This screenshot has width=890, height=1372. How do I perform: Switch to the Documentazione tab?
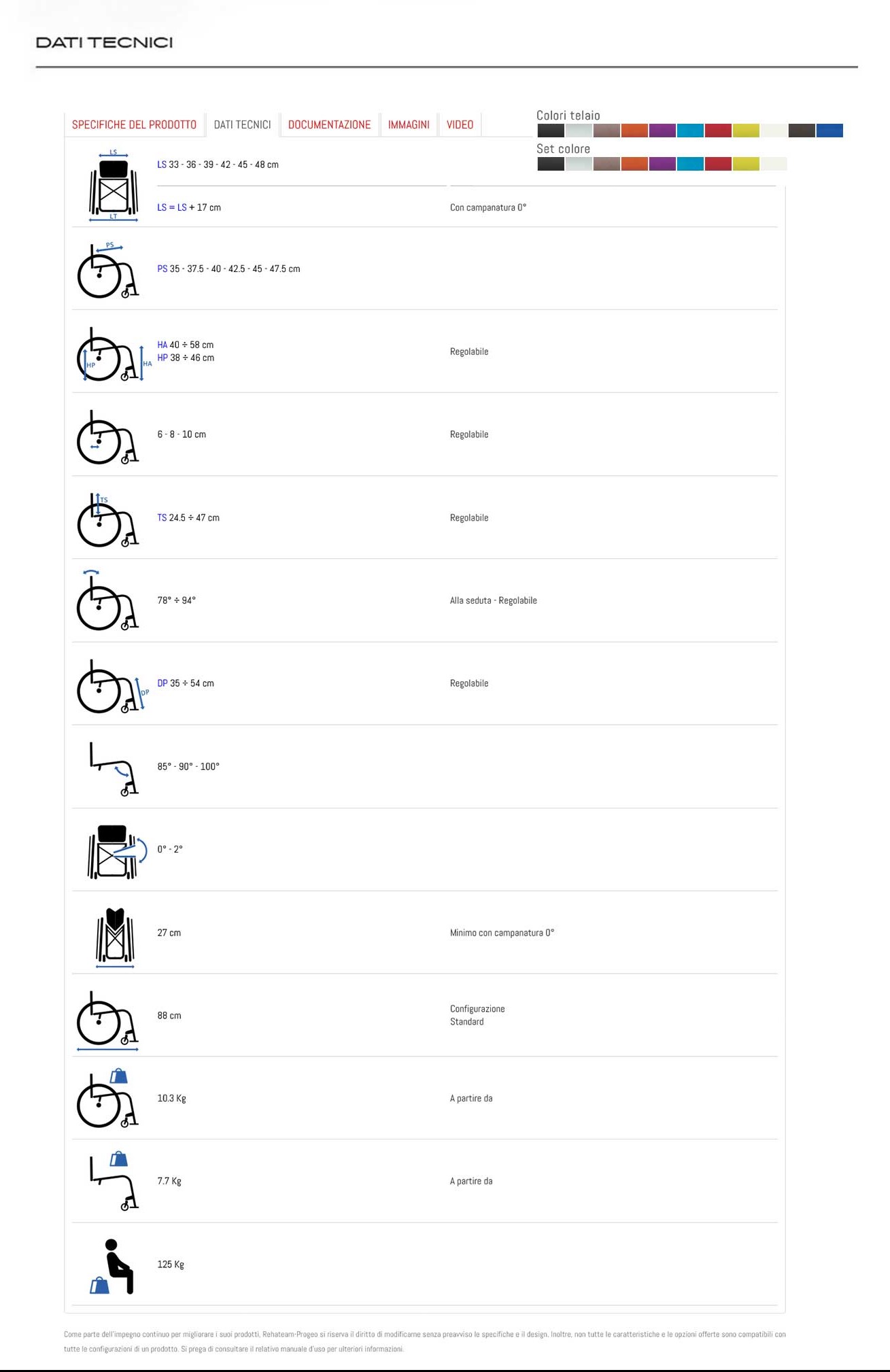coord(329,125)
